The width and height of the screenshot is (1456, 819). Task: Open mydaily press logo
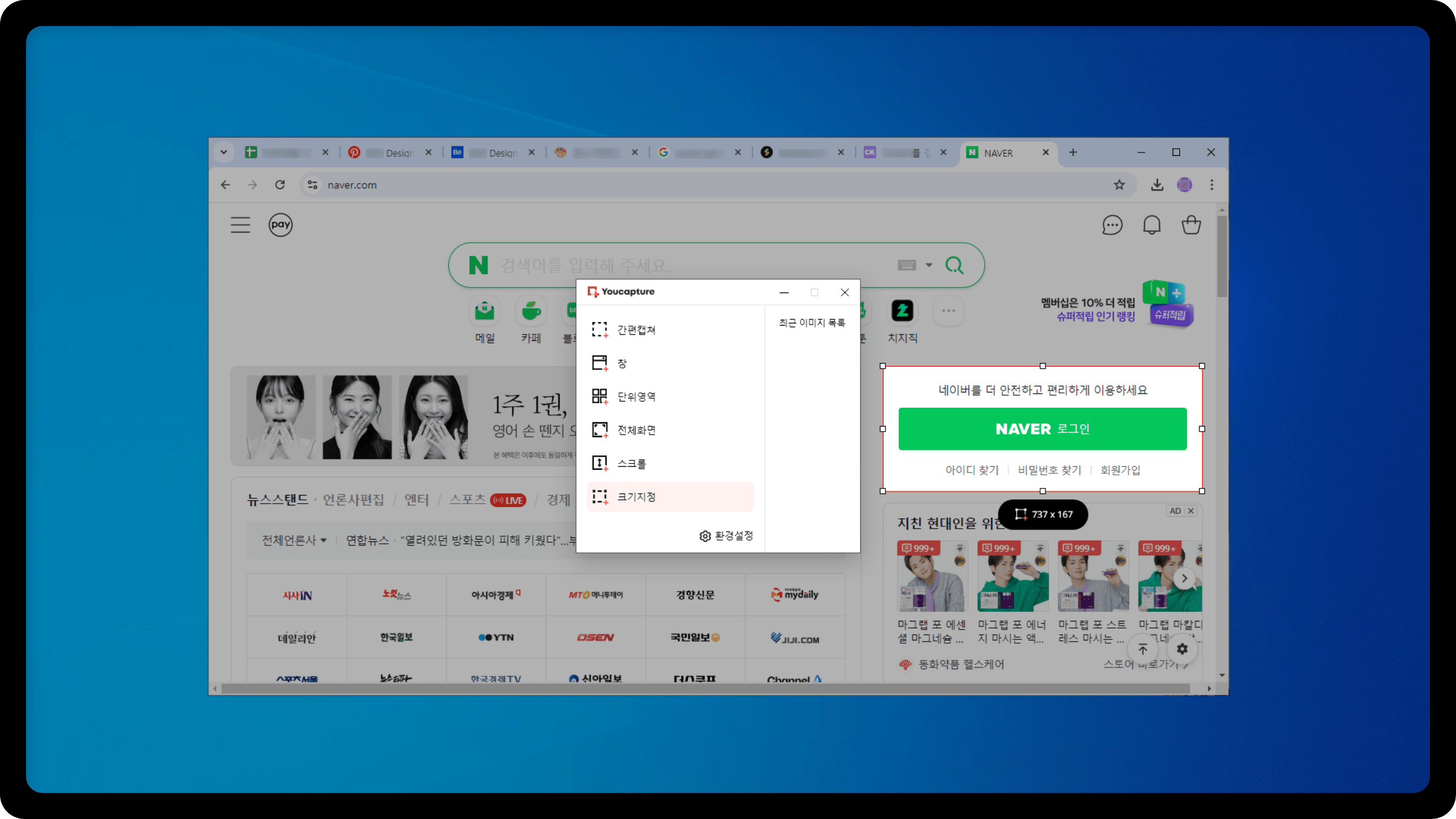[795, 595]
